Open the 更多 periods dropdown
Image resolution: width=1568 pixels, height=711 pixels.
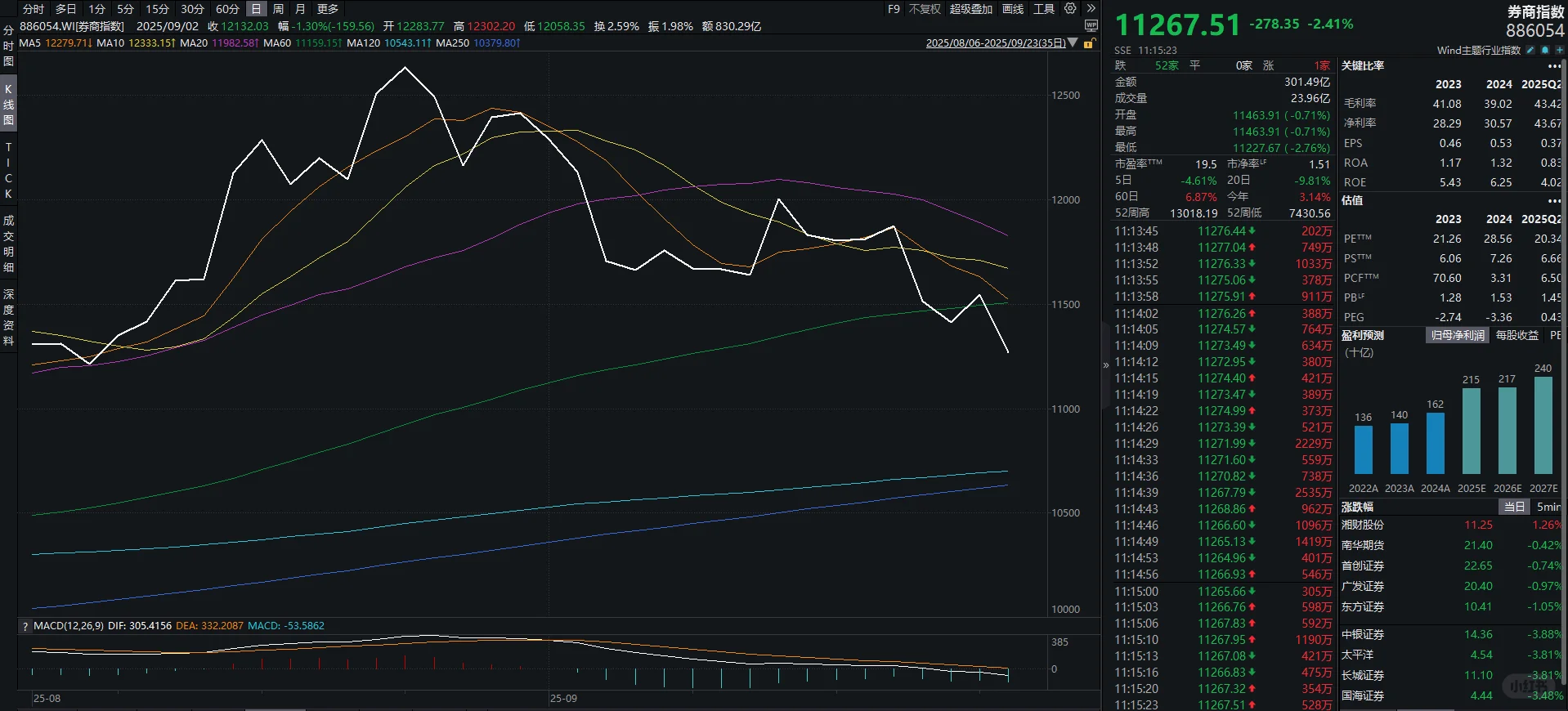[x=328, y=9]
